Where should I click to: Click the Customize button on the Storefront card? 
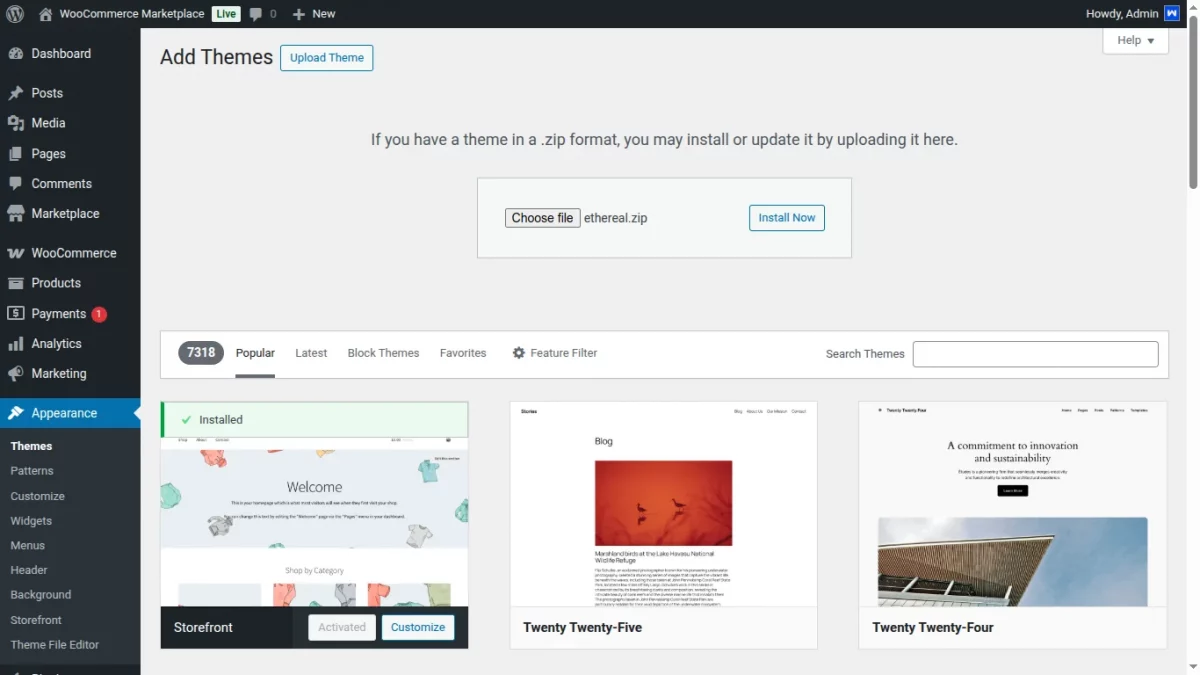pos(418,627)
